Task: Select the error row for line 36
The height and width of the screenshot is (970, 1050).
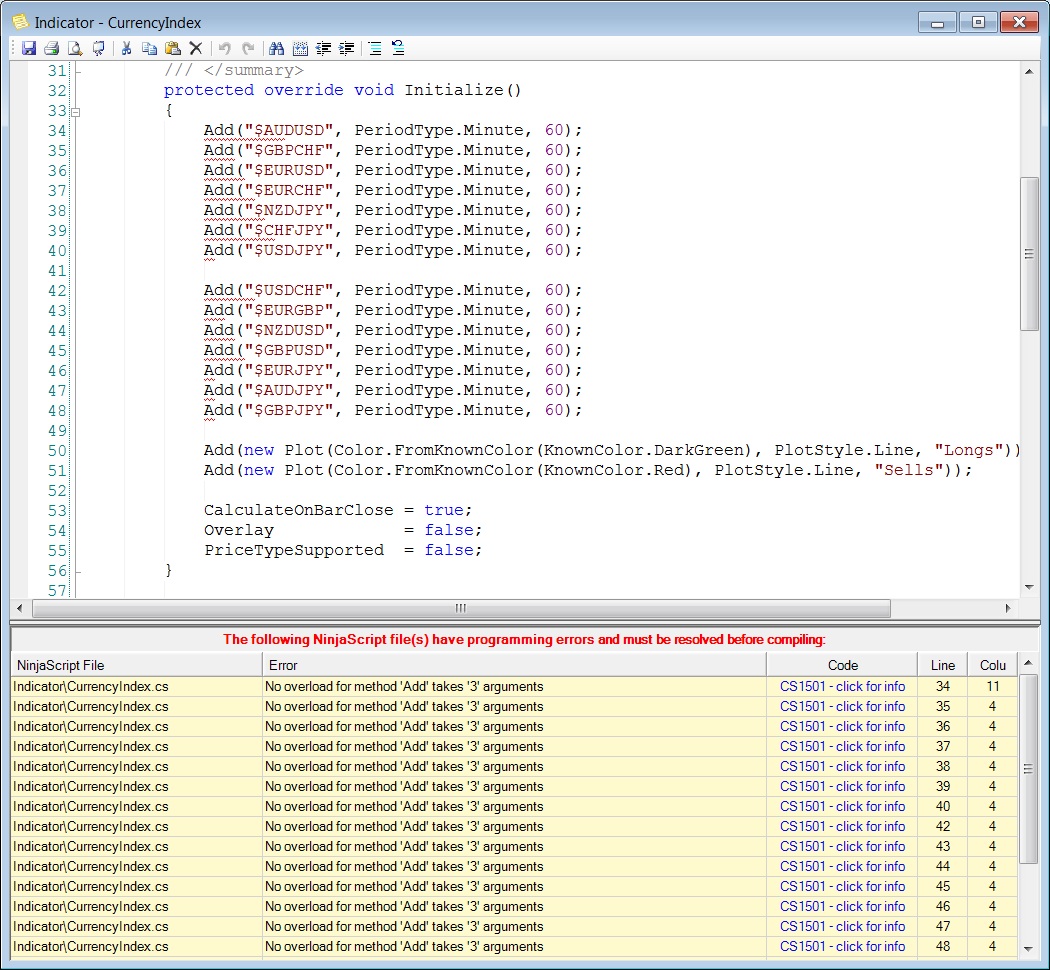Action: click(514, 726)
